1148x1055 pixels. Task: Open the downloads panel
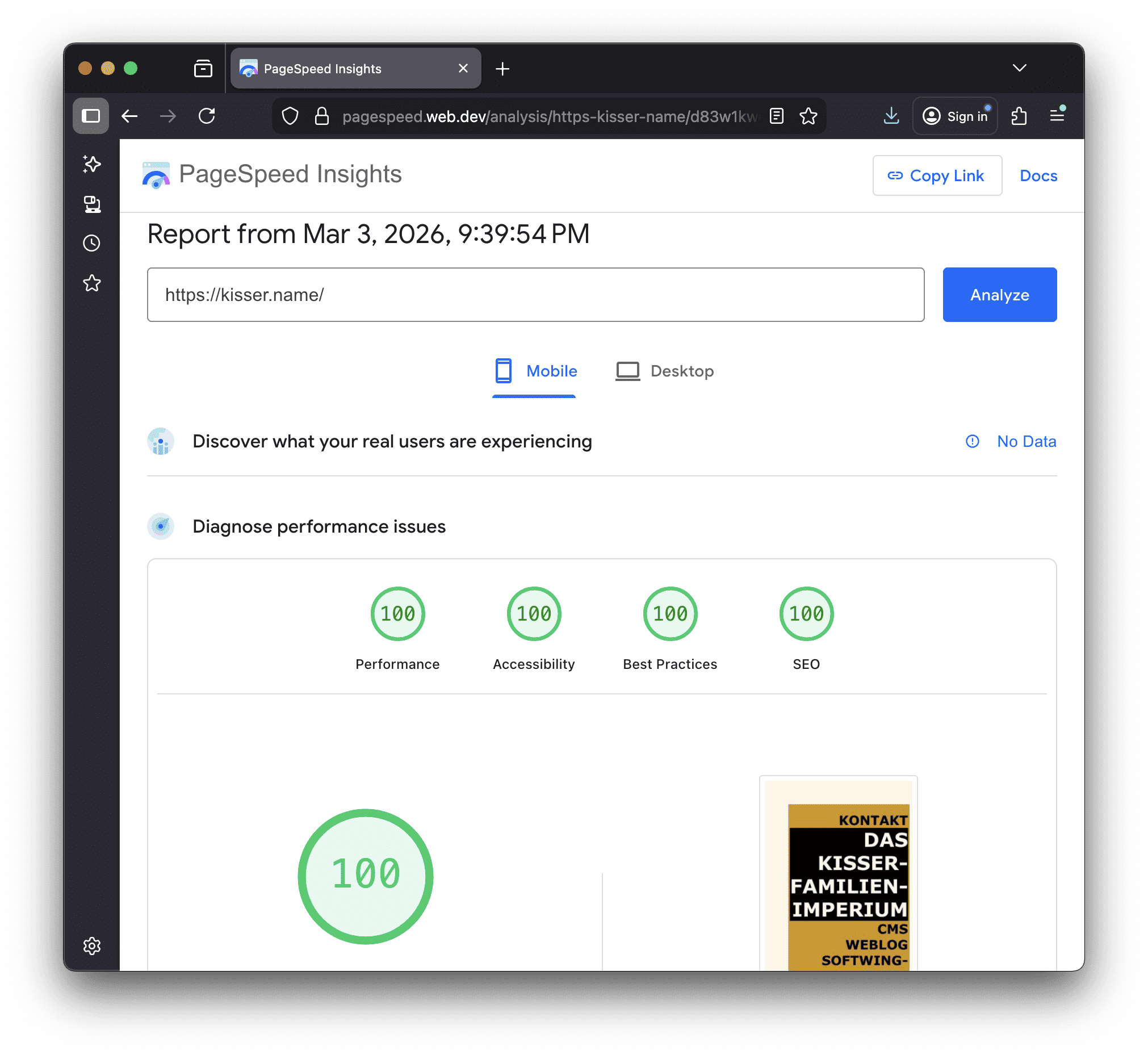(x=892, y=116)
